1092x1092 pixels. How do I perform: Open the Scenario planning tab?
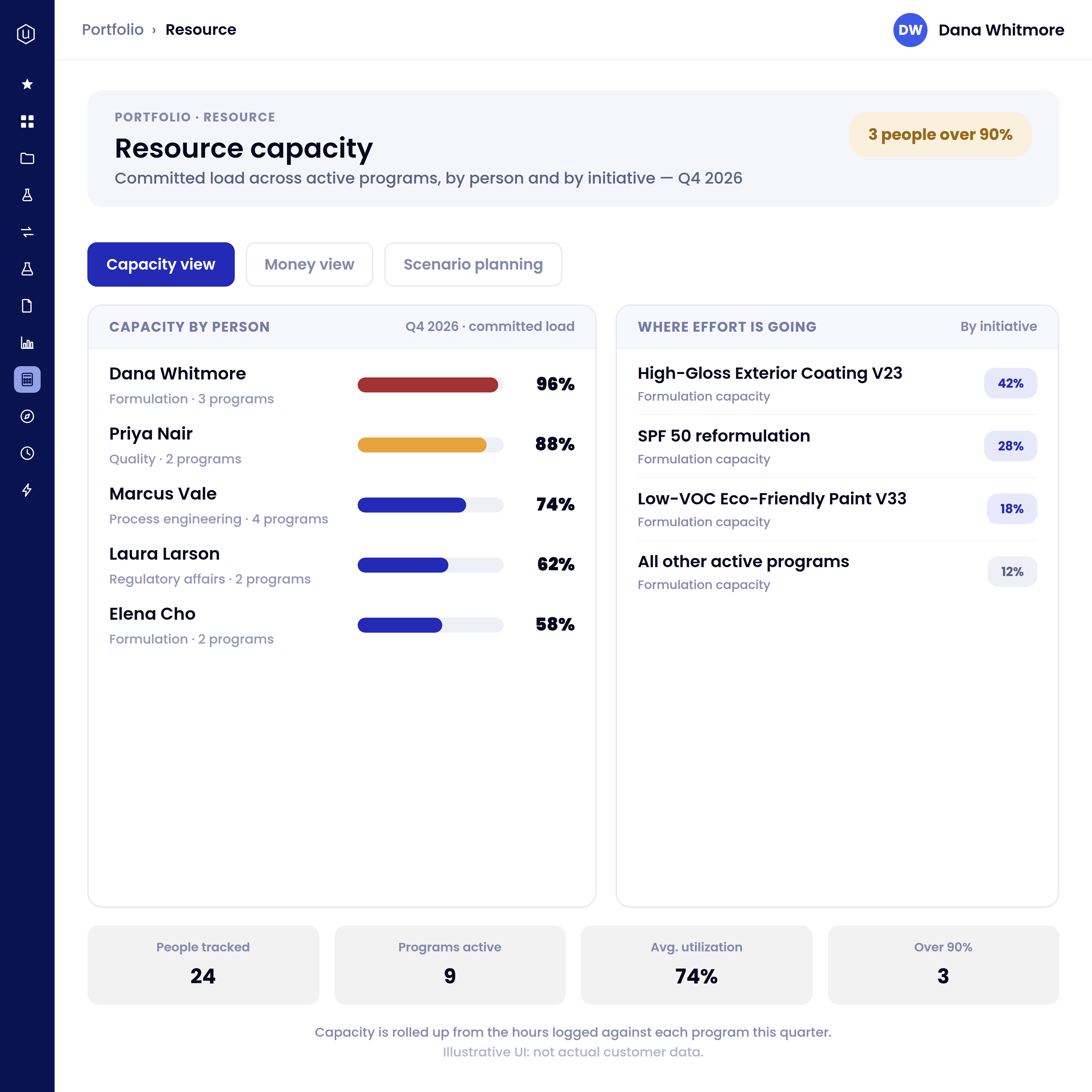coord(473,264)
